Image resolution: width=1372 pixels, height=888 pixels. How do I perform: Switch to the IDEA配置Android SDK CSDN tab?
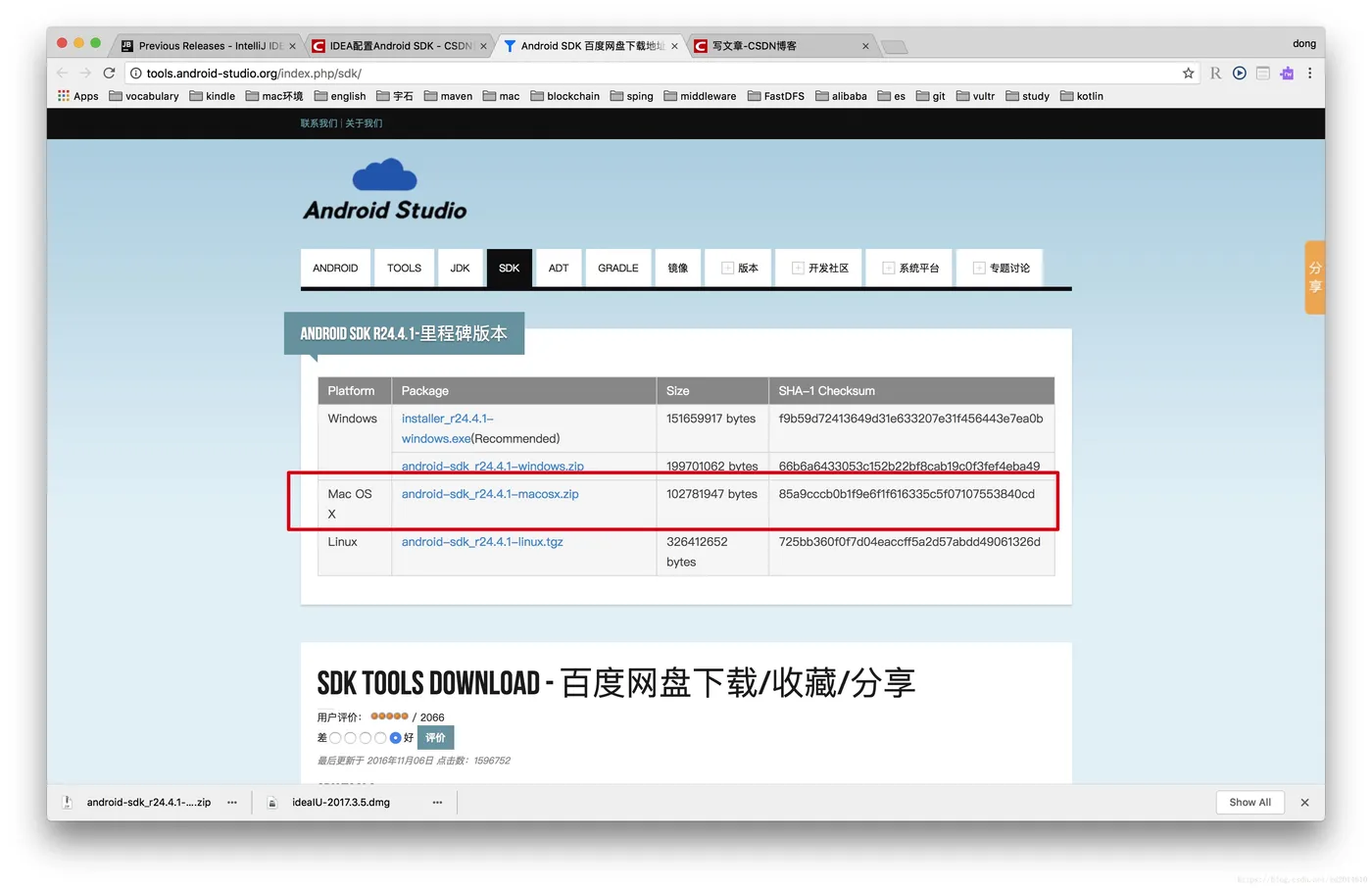point(399,46)
